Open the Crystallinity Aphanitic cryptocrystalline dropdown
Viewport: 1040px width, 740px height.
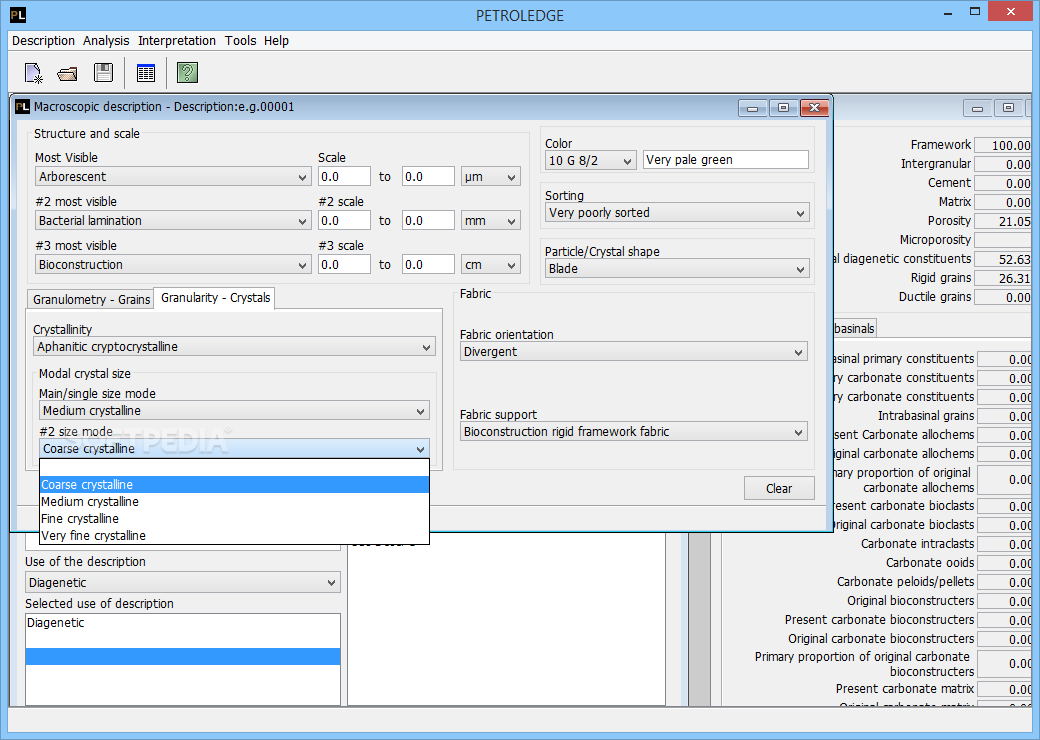click(x=234, y=347)
